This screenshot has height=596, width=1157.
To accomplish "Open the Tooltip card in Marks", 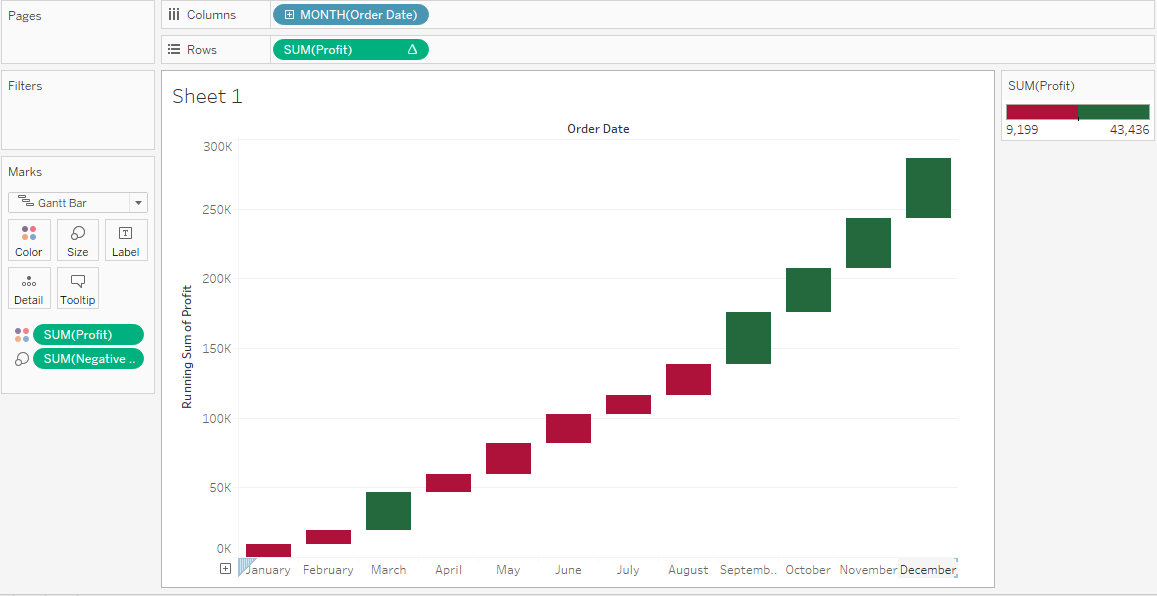I will [77, 288].
